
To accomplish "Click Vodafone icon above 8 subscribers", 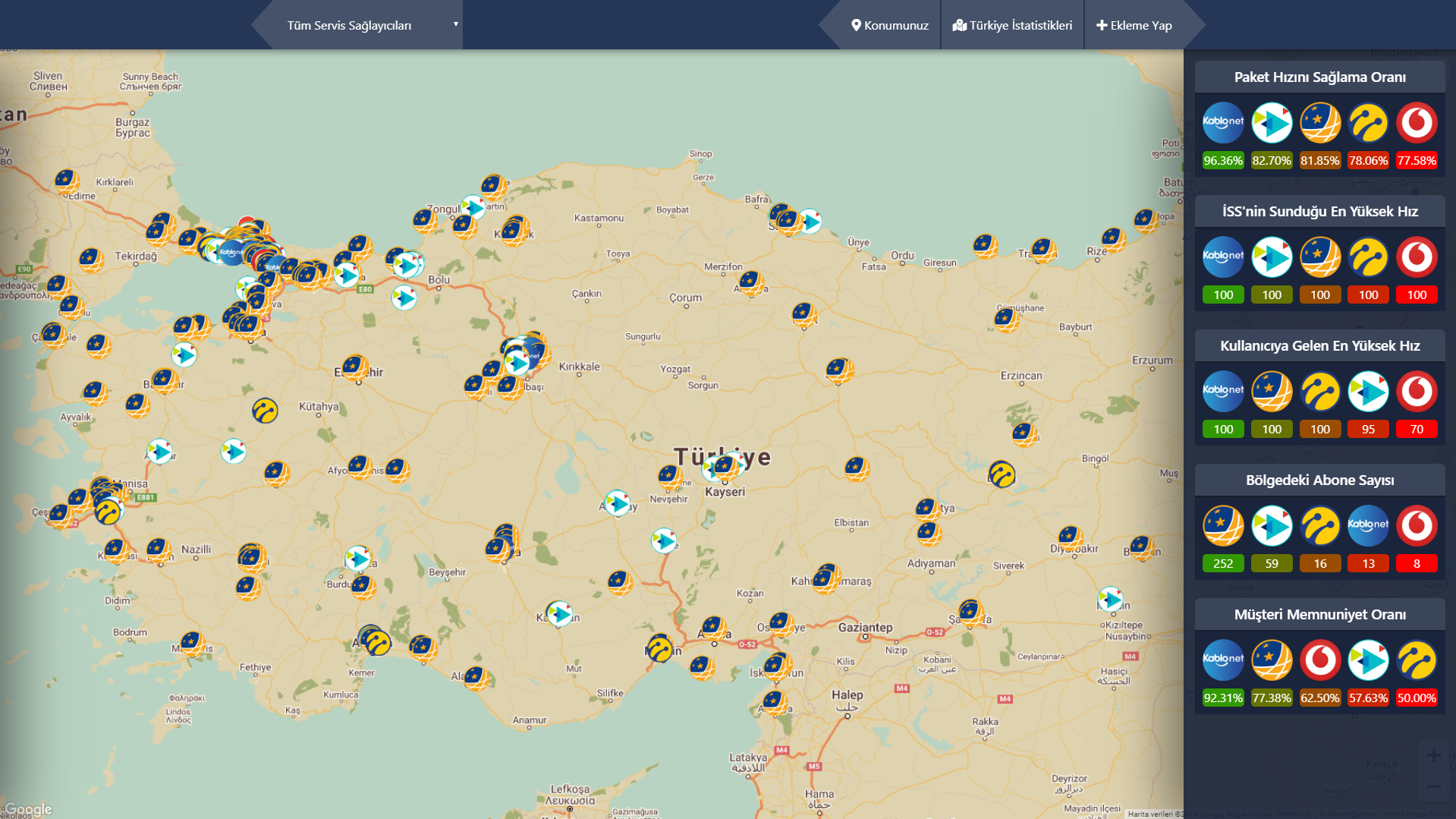I will tap(1417, 525).
